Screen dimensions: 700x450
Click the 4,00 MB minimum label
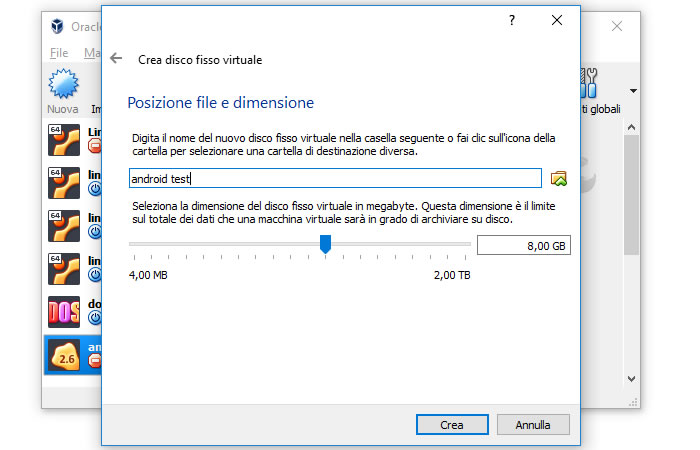(x=148, y=275)
